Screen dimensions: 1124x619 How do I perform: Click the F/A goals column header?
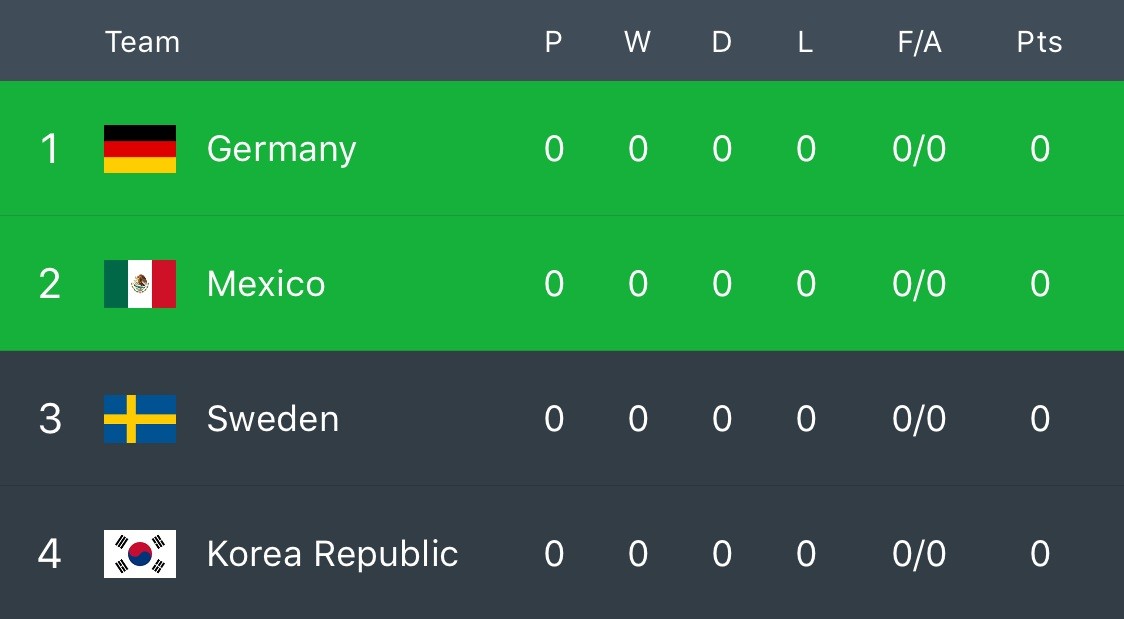point(919,42)
